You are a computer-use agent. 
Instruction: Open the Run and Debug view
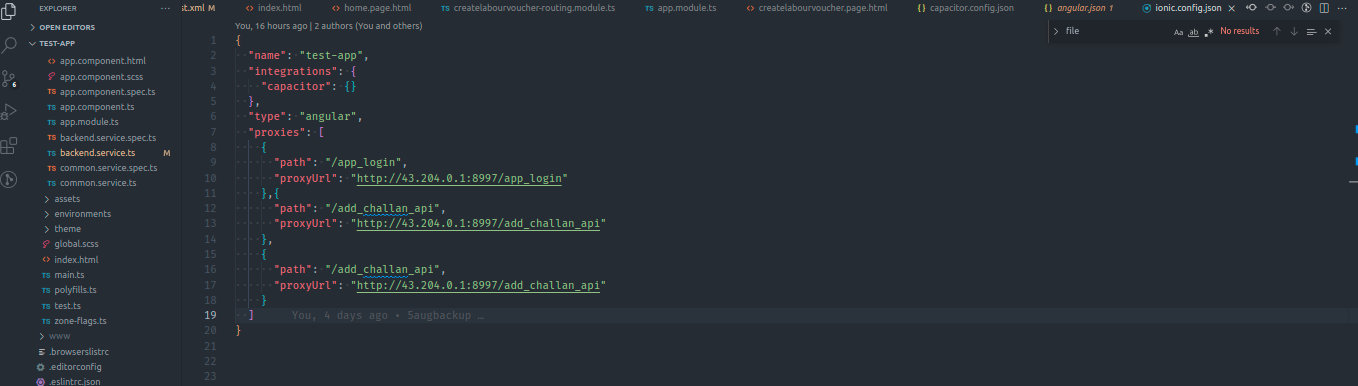point(9,112)
